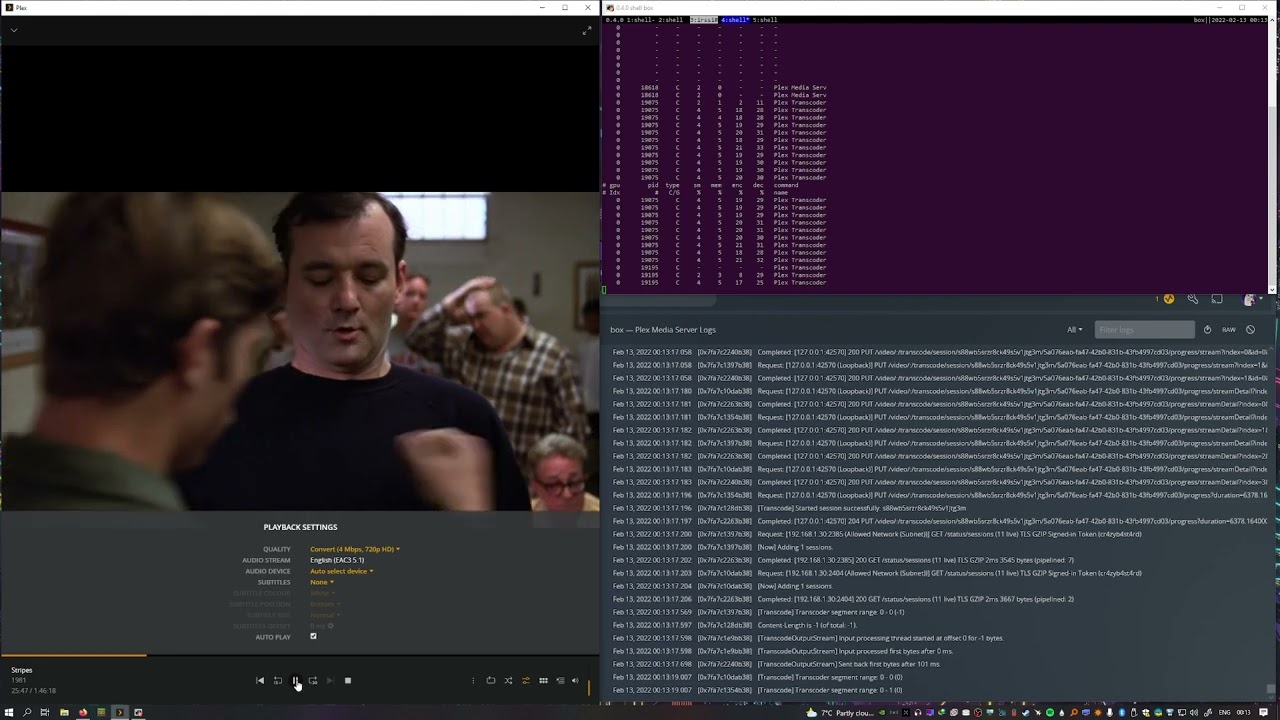Open Plex settings wrench icon
This screenshot has height=720, width=1280.
pos(1193,299)
